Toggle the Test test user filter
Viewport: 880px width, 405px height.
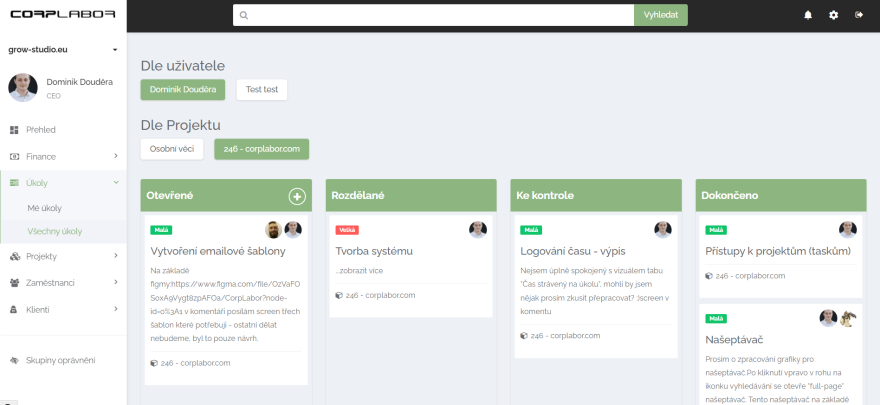click(262, 90)
